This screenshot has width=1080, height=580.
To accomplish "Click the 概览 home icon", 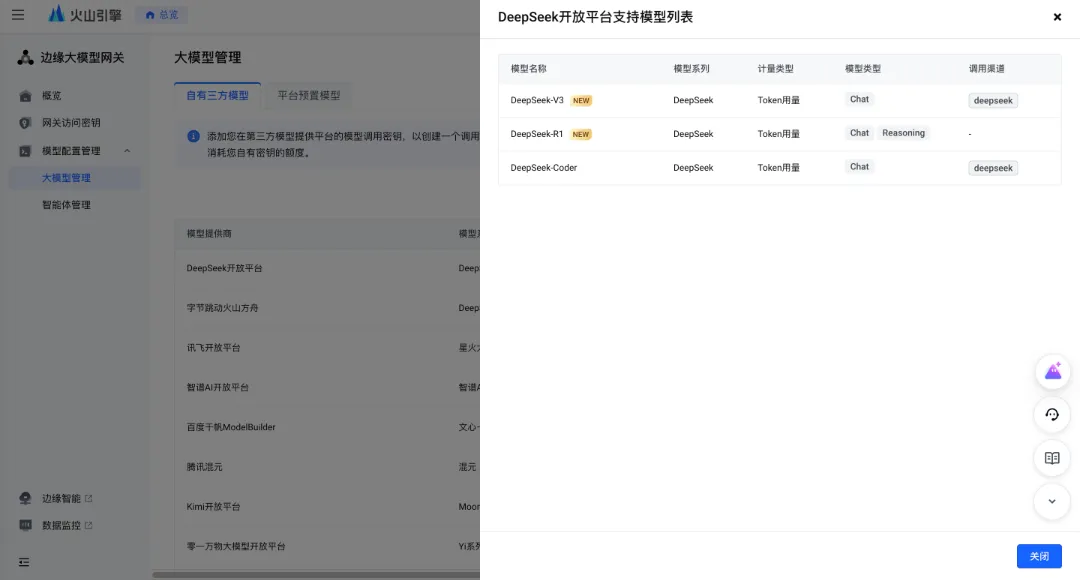I will pos(25,96).
